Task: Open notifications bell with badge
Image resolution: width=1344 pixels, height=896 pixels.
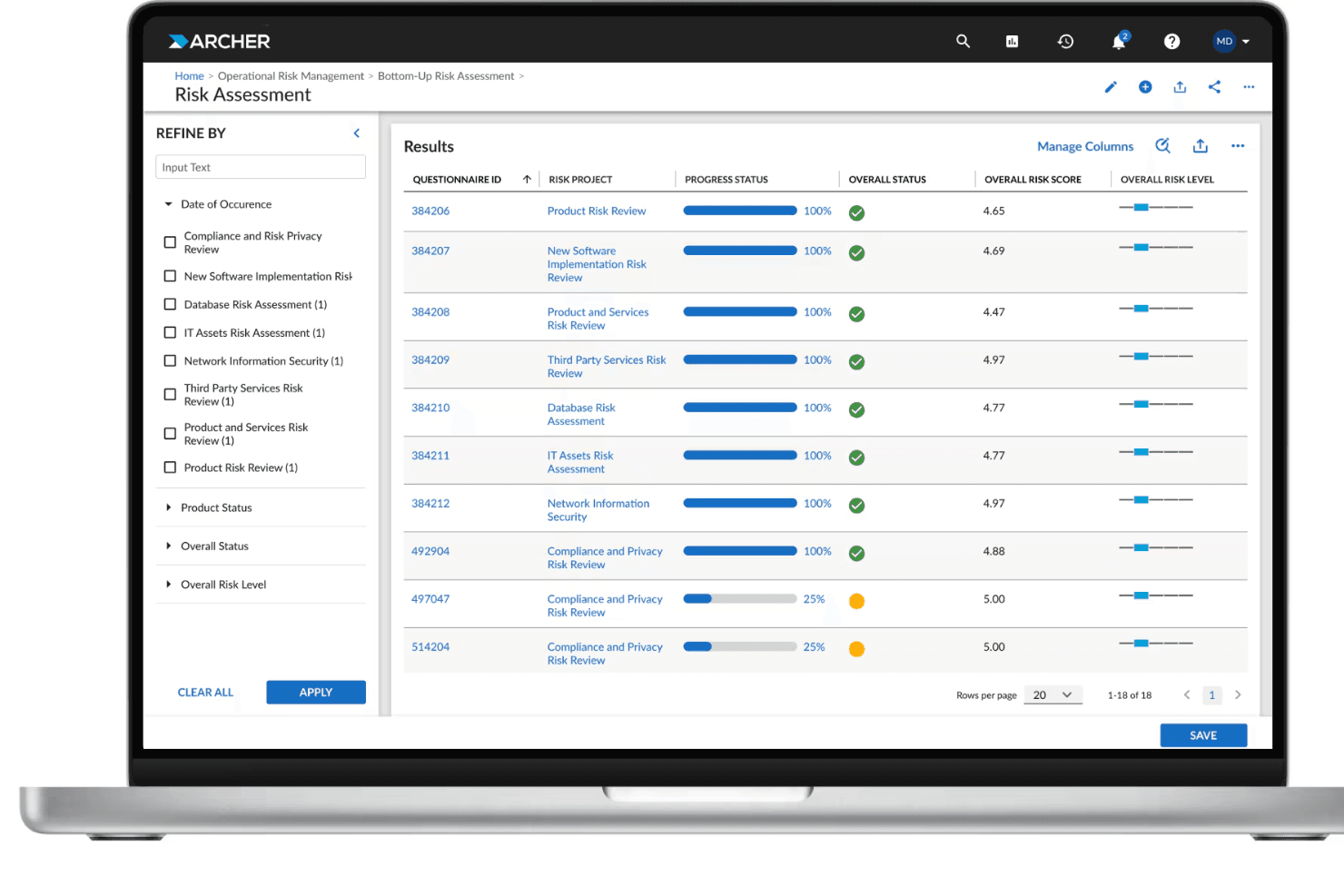Action: tap(1120, 41)
